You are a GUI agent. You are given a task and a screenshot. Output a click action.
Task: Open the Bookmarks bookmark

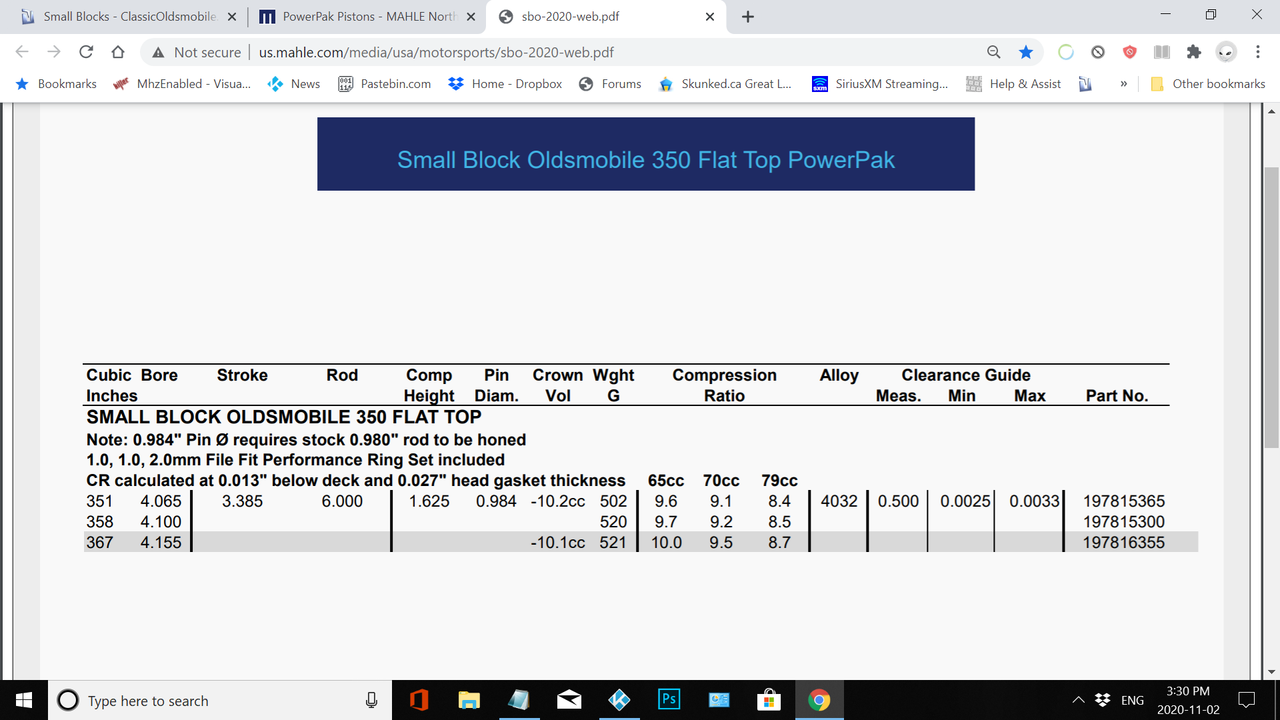click(56, 84)
